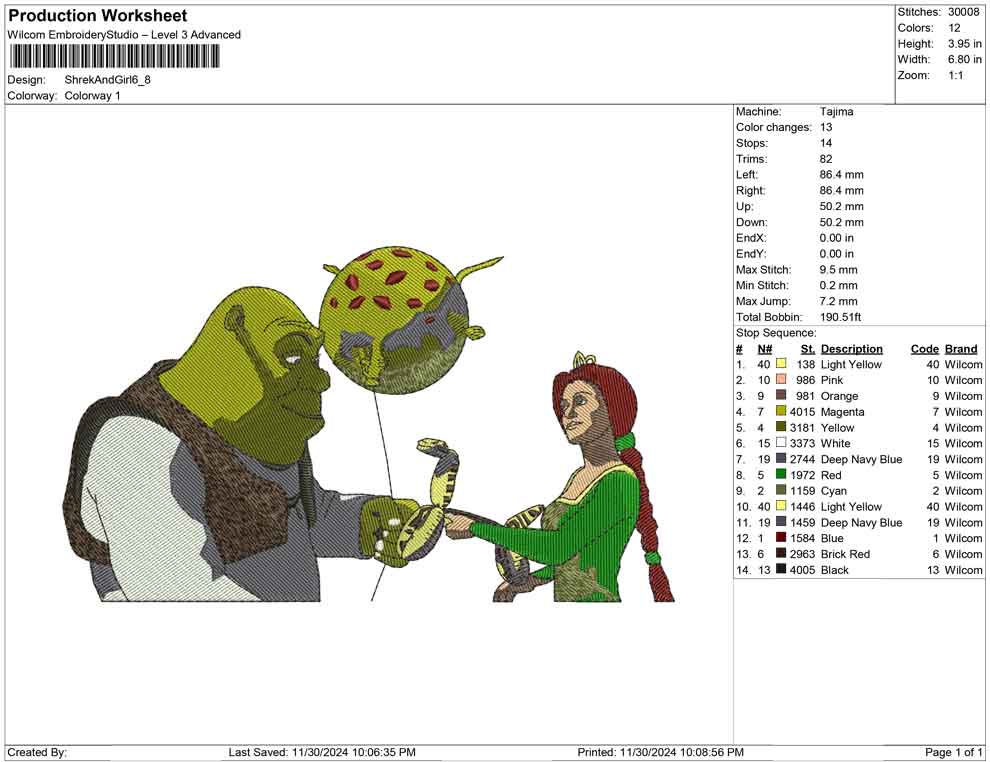Click the Red swatch in row 8

tap(781, 474)
